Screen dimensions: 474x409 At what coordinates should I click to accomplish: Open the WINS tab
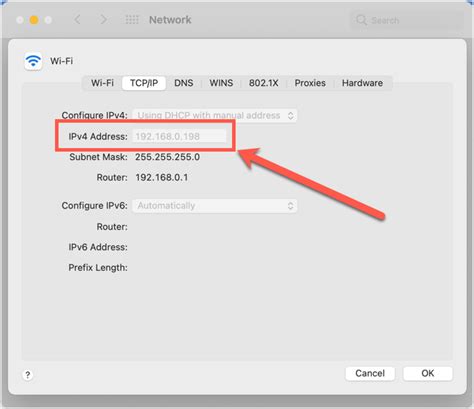221,83
